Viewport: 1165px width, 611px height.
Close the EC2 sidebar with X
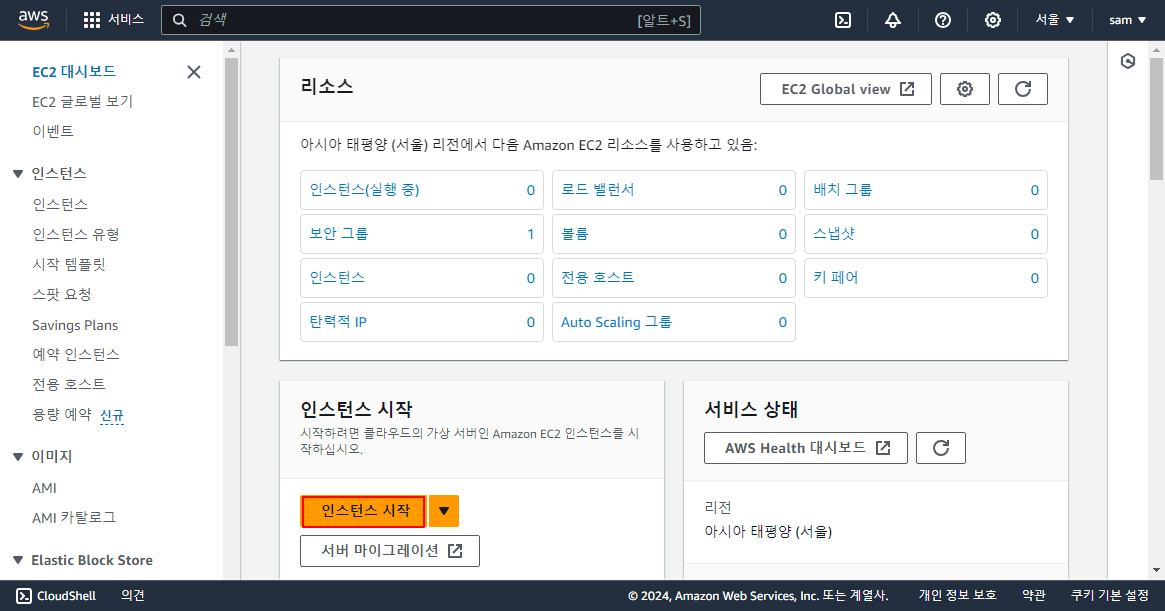[x=194, y=72]
